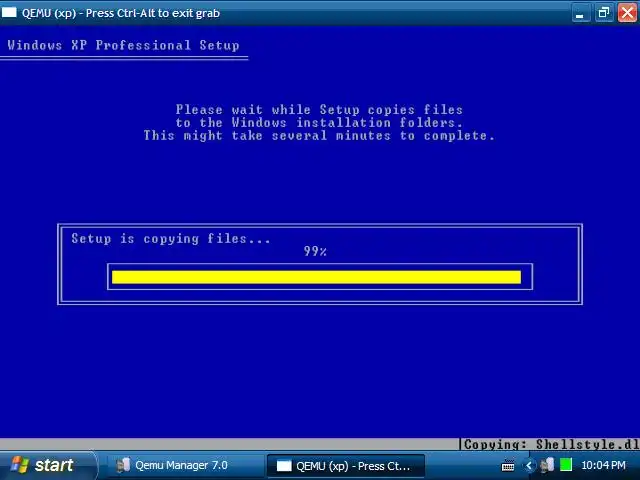Click the 99% progress value
This screenshot has height=480, width=640.
point(315,251)
